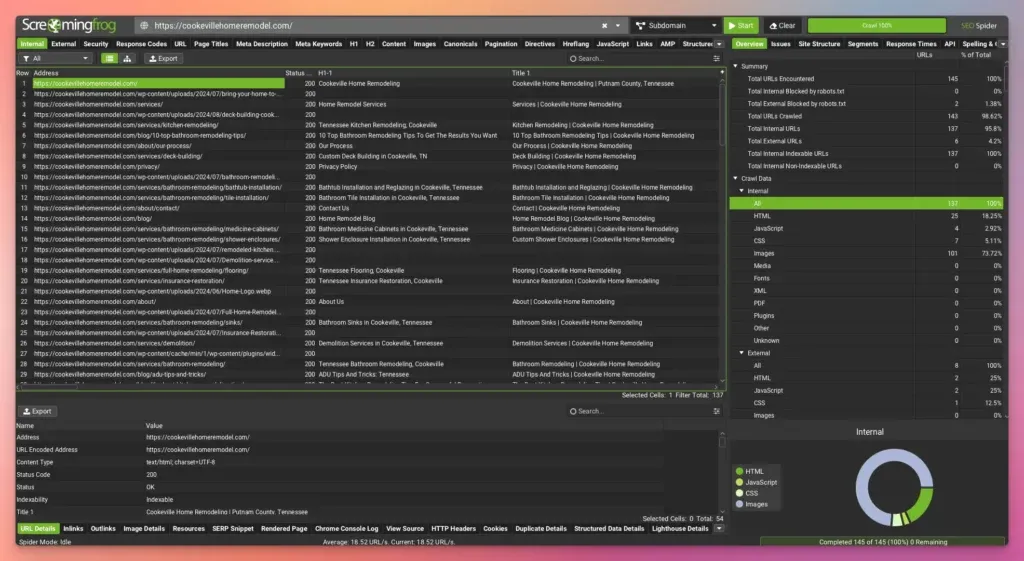This screenshot has width=1024, height=561.
Task: Clear the URL with the X icon
Action: coord(604,25)
